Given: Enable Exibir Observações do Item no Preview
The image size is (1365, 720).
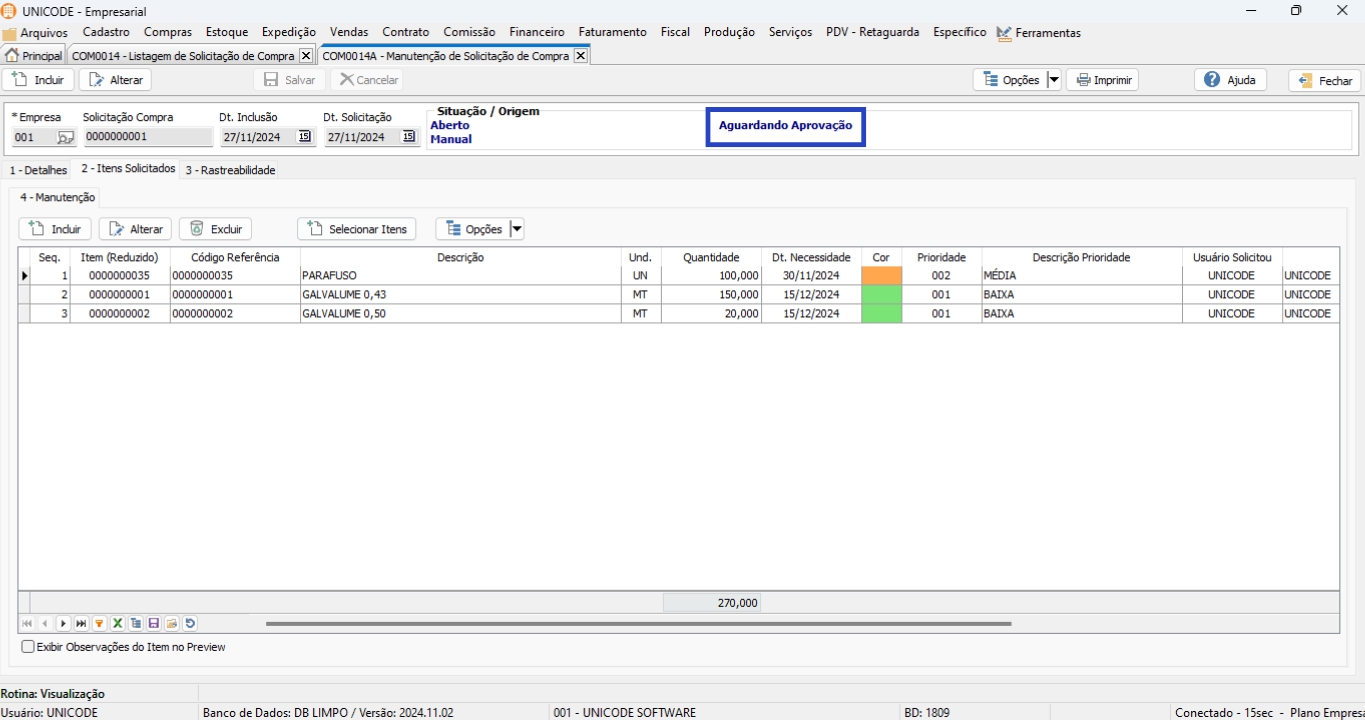Looking at the screenshot, I should point(28,647).
